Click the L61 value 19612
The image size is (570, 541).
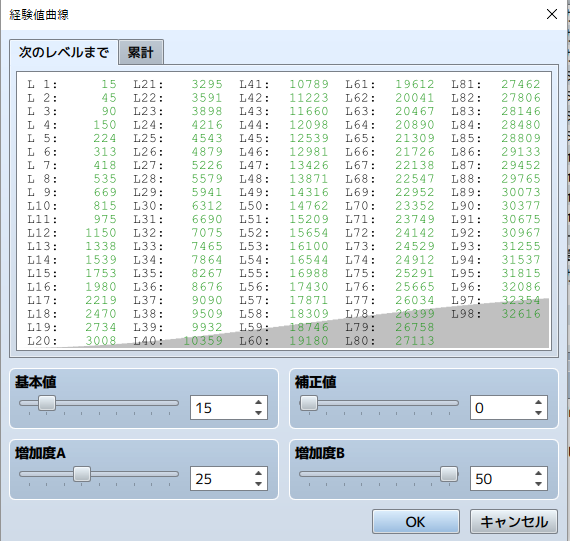(x=415, y=84)
